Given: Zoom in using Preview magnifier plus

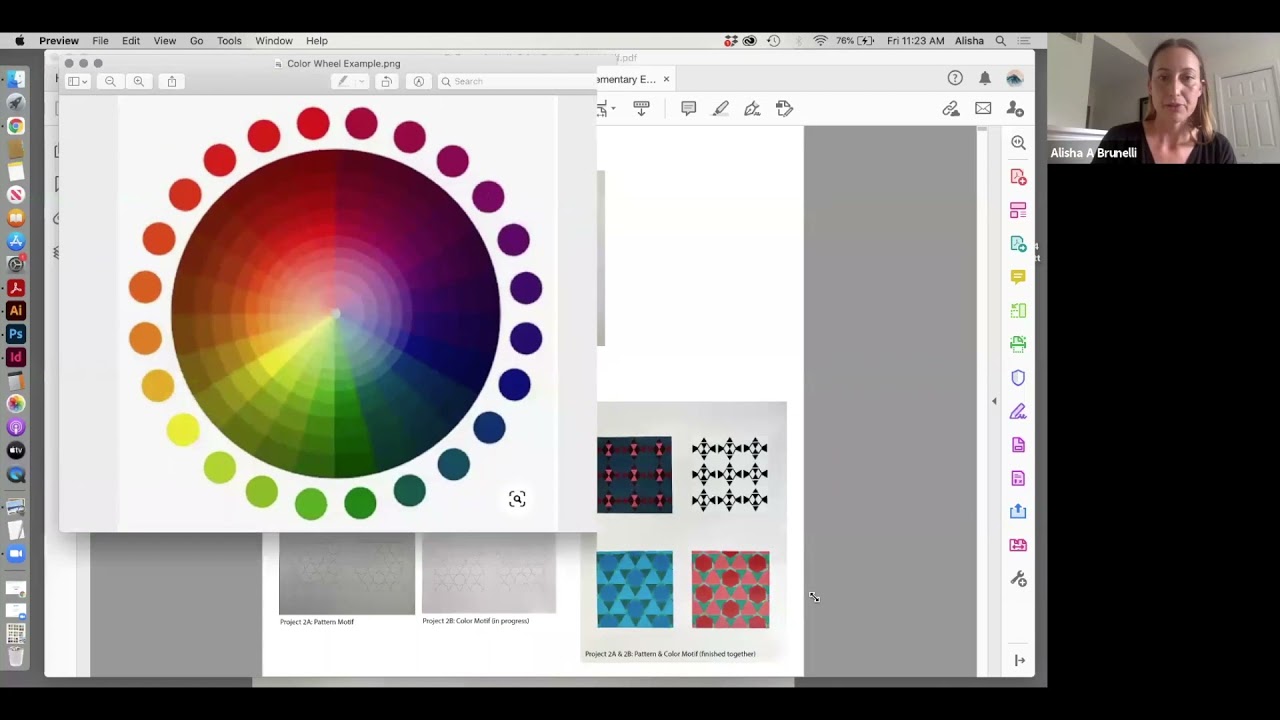Looking at the screenshot, I should [139, 81].
